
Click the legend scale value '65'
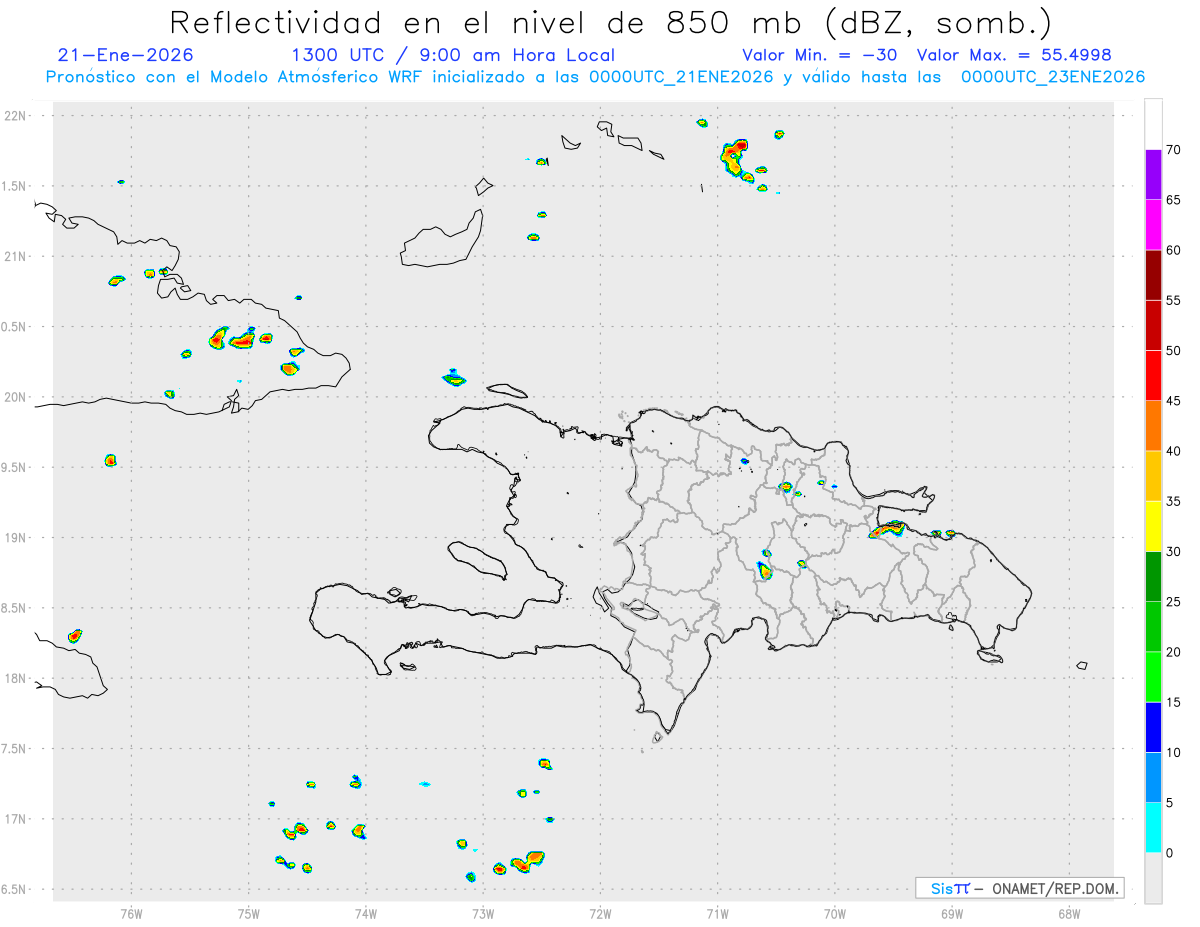[1174, 200]
